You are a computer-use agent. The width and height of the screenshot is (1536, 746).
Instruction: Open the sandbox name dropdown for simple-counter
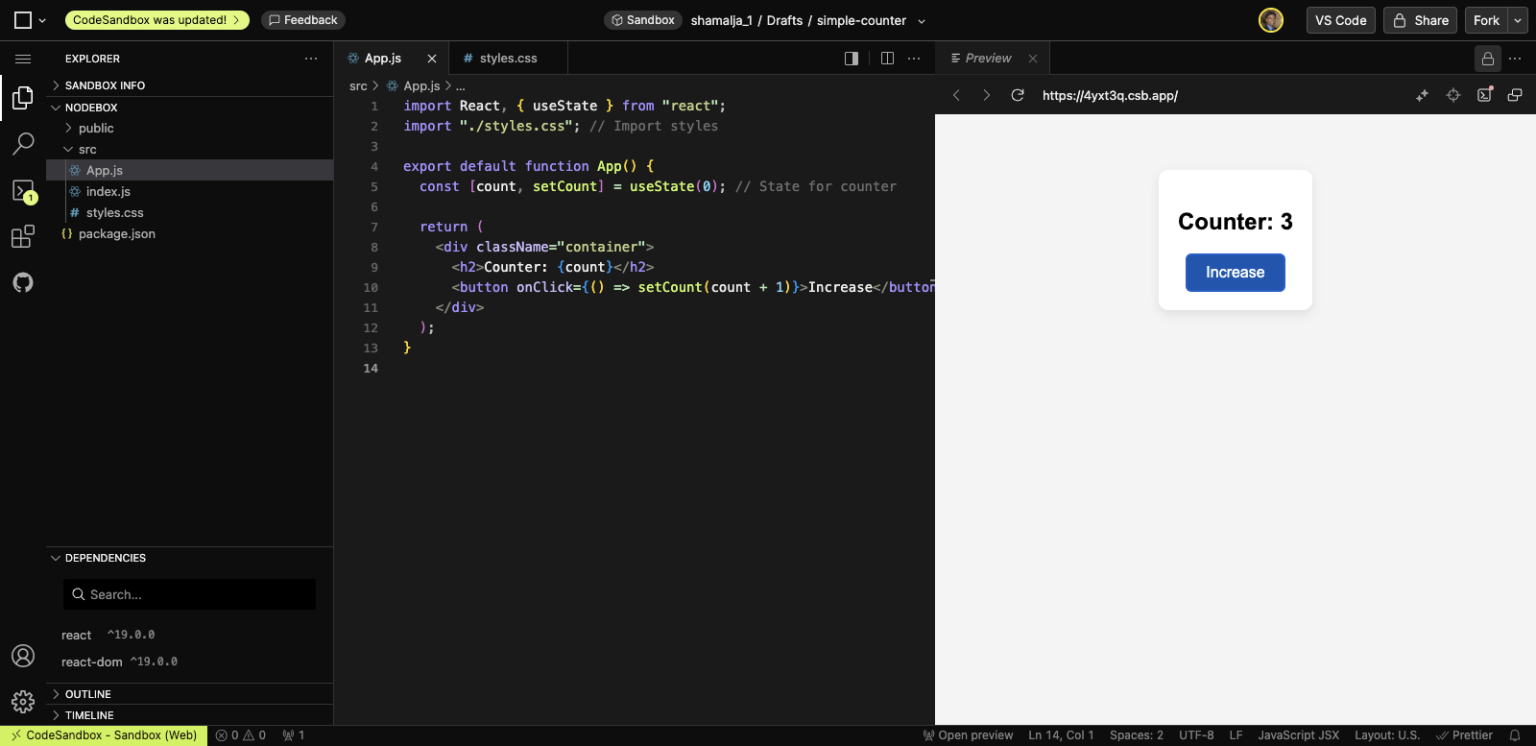920,19
